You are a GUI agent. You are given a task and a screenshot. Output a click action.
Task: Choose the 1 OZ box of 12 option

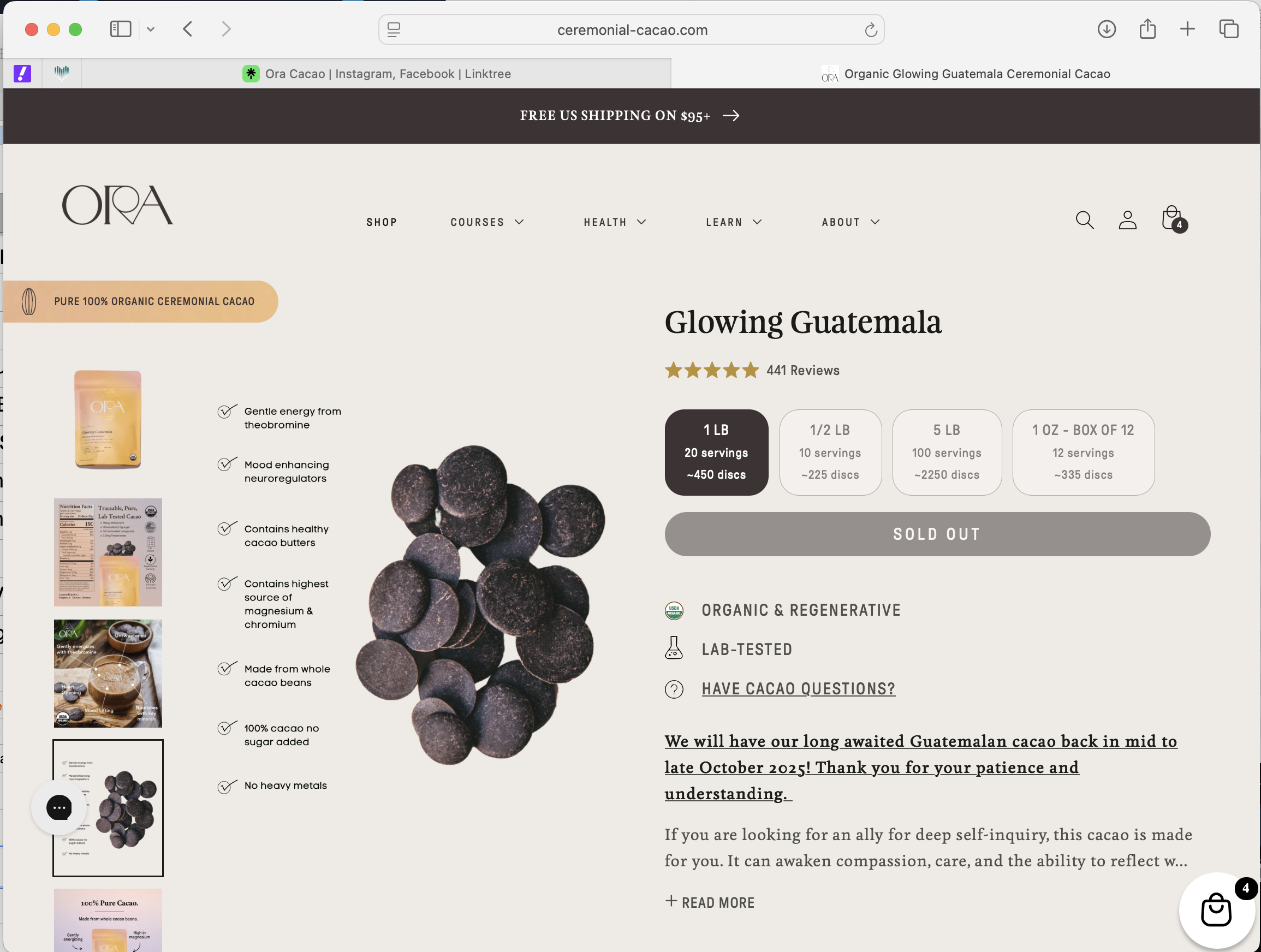point(1082,452)
